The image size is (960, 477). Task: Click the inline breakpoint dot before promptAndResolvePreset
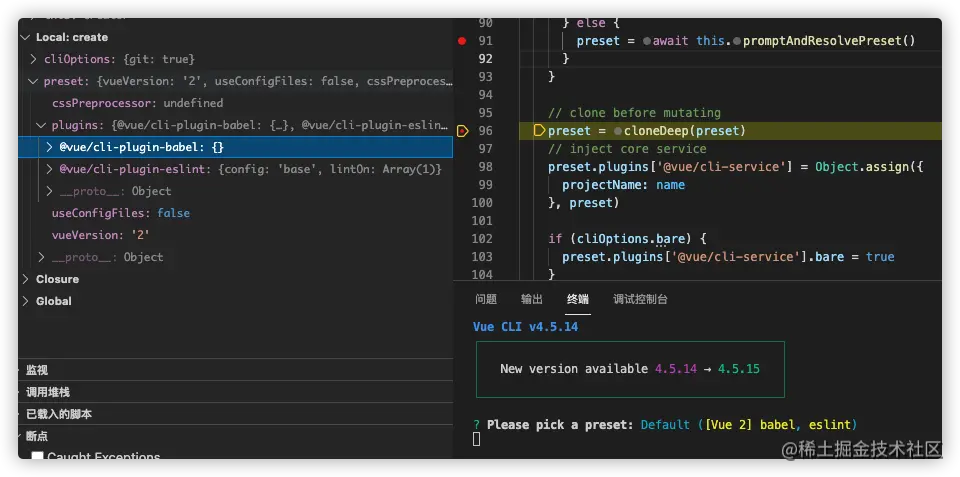click(x=737, y=42)
